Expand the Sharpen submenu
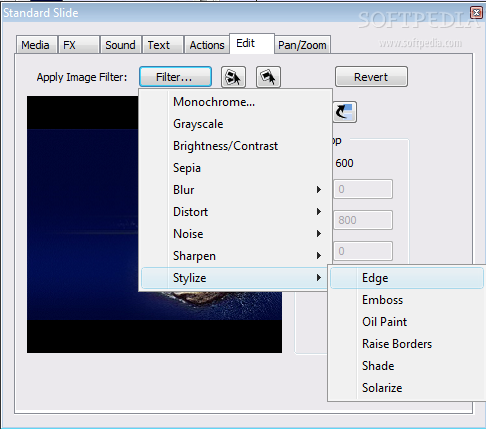This screenshot has width=486, height=429. [x=235, y=256]
